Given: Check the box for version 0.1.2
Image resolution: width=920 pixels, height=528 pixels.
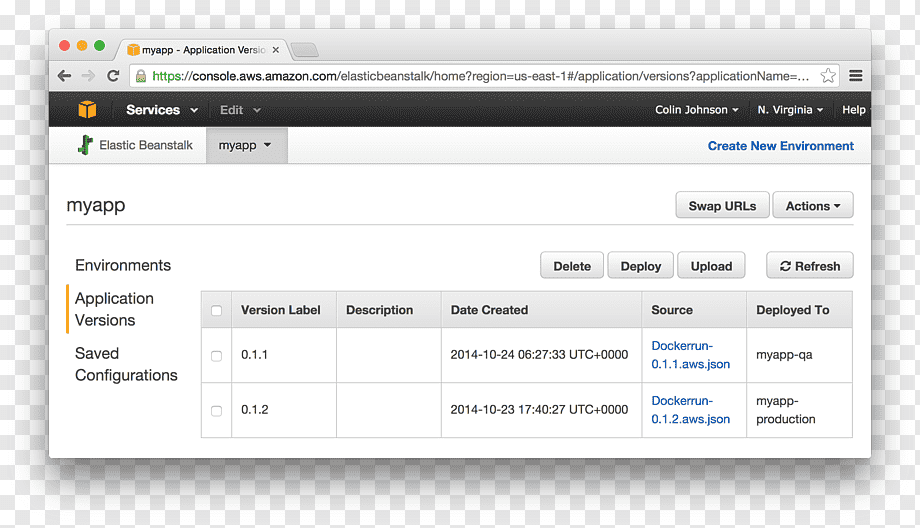Looking at the screenshot, I should (217, 411).
